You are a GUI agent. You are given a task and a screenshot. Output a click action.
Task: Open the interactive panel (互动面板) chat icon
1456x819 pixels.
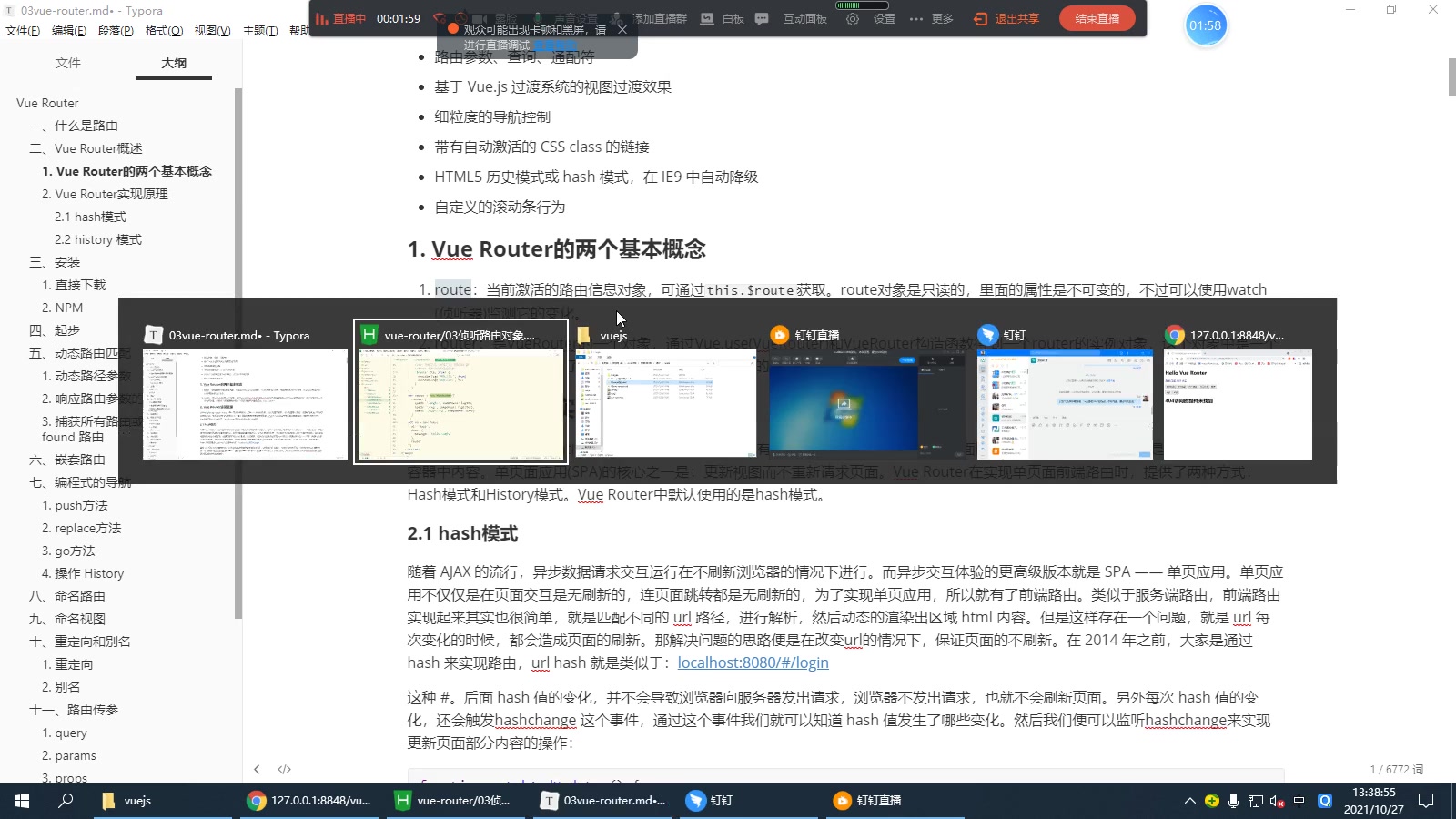(x=762, y=18)
